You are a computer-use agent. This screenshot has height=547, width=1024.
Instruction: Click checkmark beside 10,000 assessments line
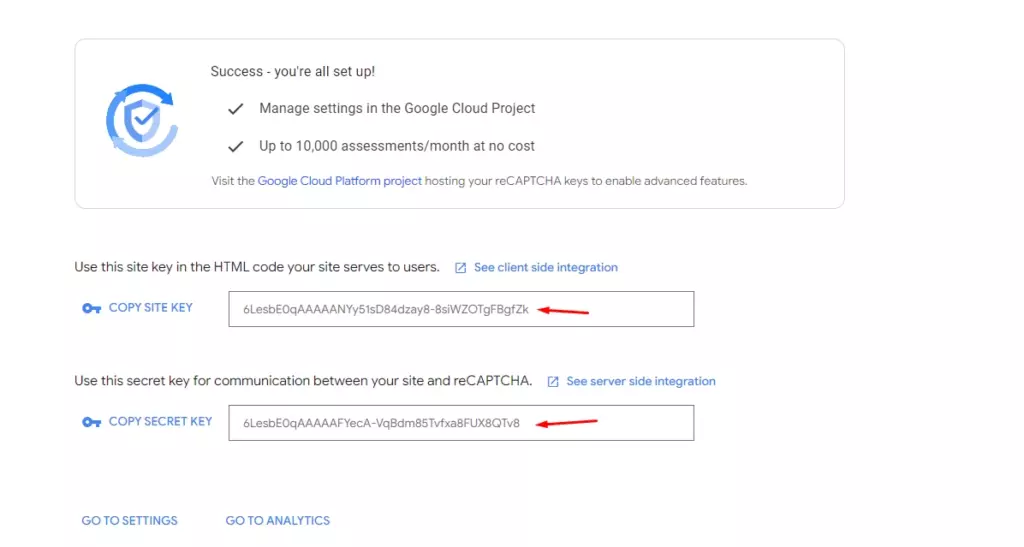coord(236,146)
